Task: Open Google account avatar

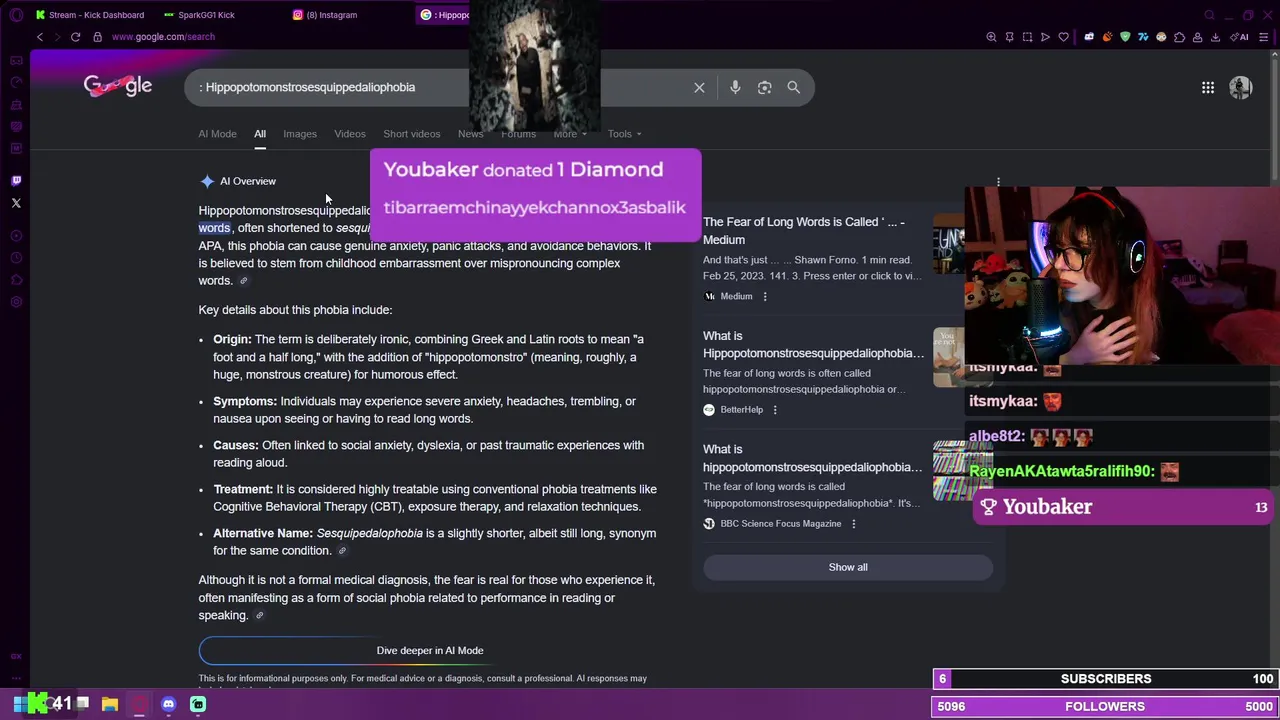Action: (1241, 88)
